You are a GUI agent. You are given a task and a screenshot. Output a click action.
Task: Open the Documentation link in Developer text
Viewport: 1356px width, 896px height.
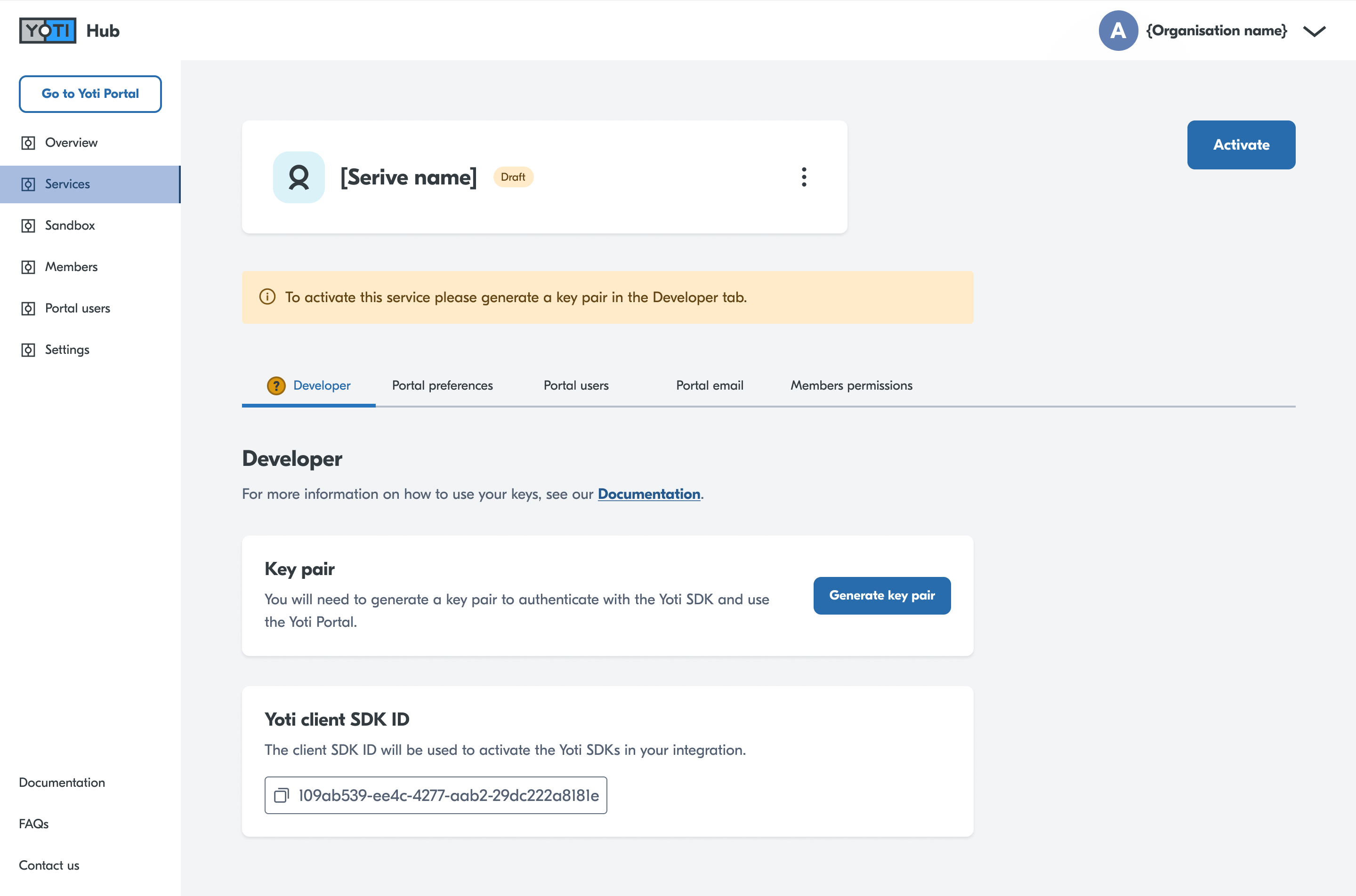pyautogui.click(x=649, y=494)
